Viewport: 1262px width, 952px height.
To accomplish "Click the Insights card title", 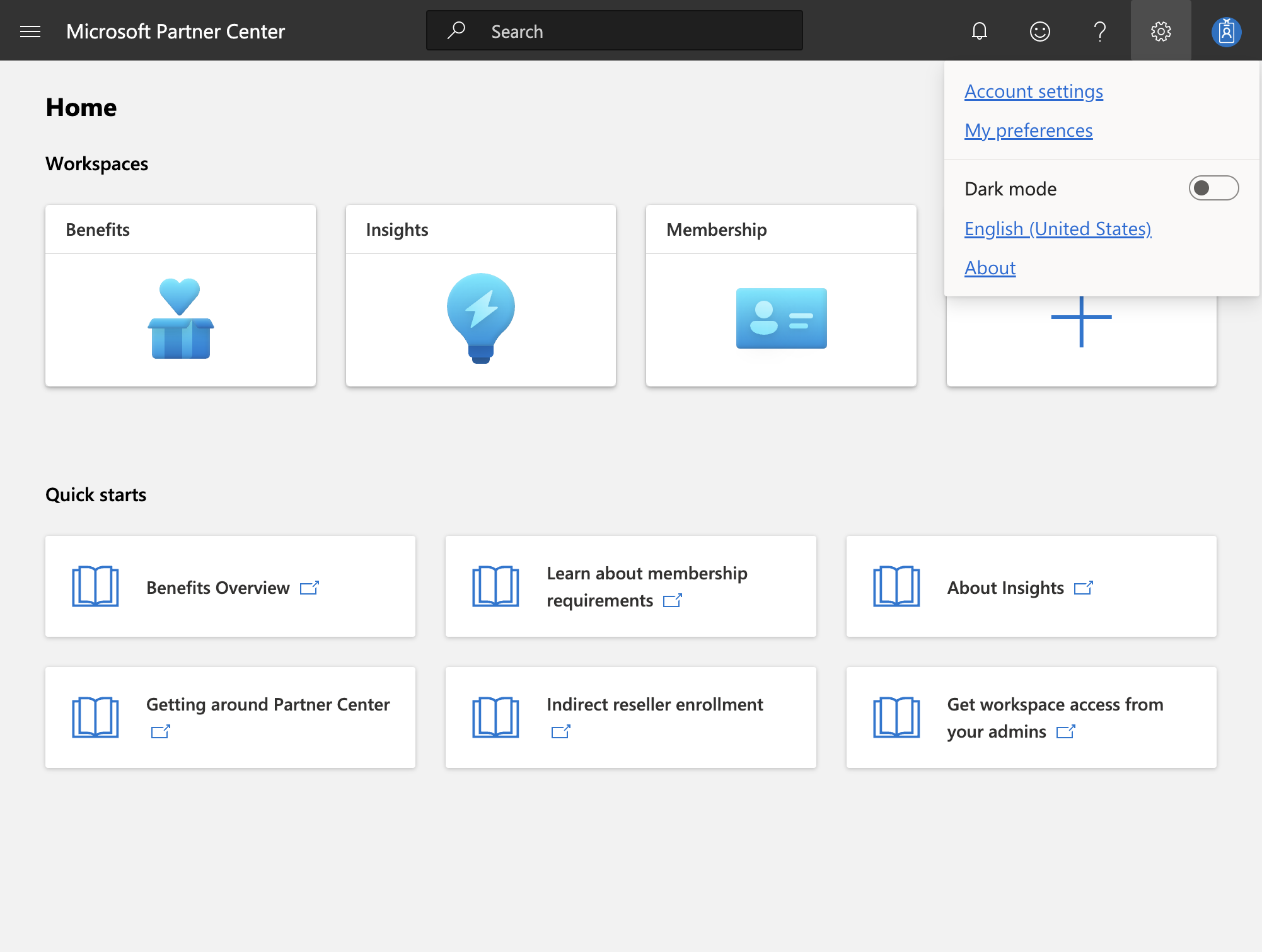I will (x=397, y=229).
